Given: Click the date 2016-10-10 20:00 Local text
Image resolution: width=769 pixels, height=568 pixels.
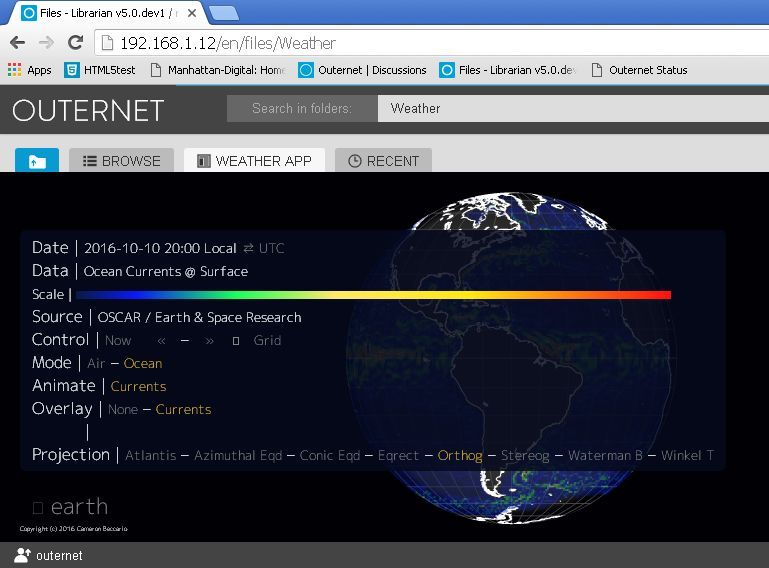Looking at the screenshot, I should [160, 248].
